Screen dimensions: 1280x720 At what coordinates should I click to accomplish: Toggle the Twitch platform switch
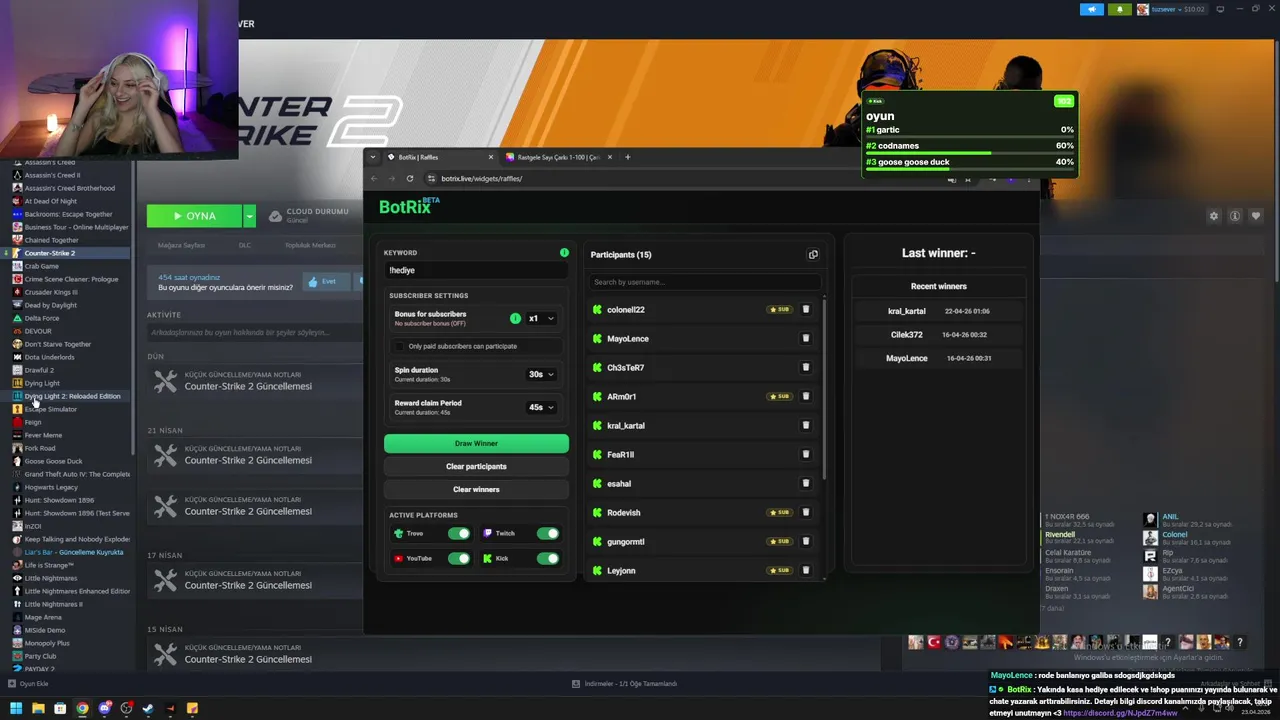pyautogui.click(x=548, y=533)
